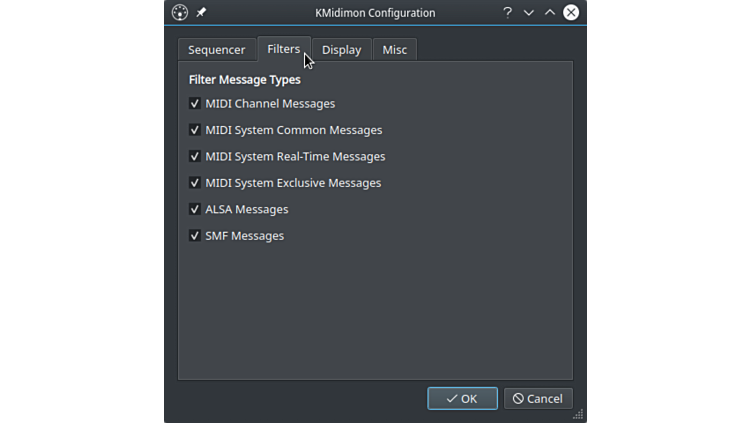Viewport: 752px width, 423px height.
Task: Click the question mark help icon
Action: (507, 13)
